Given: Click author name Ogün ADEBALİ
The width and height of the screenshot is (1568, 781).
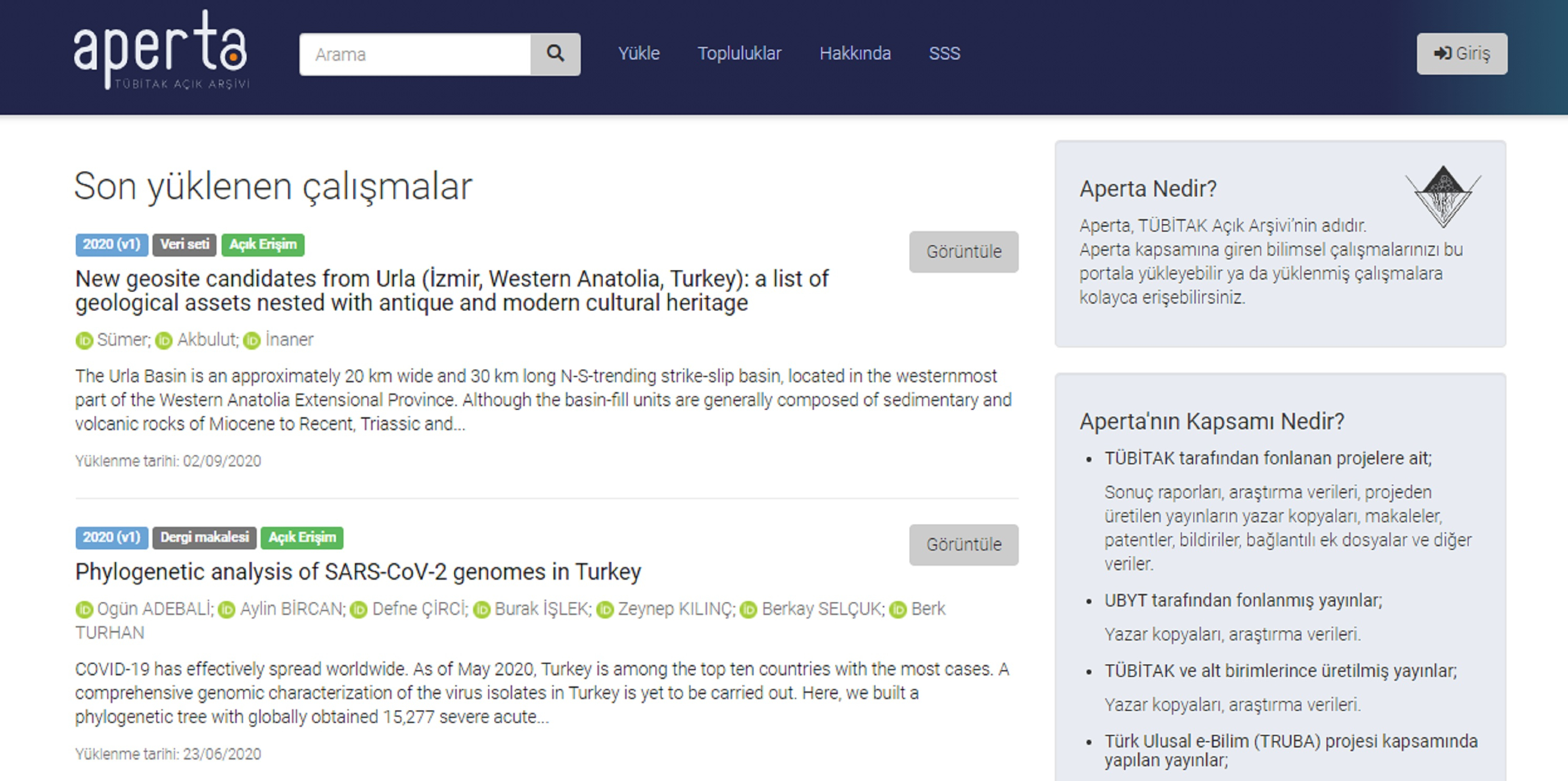Looking at the screenshot, I should pos(155,608).
